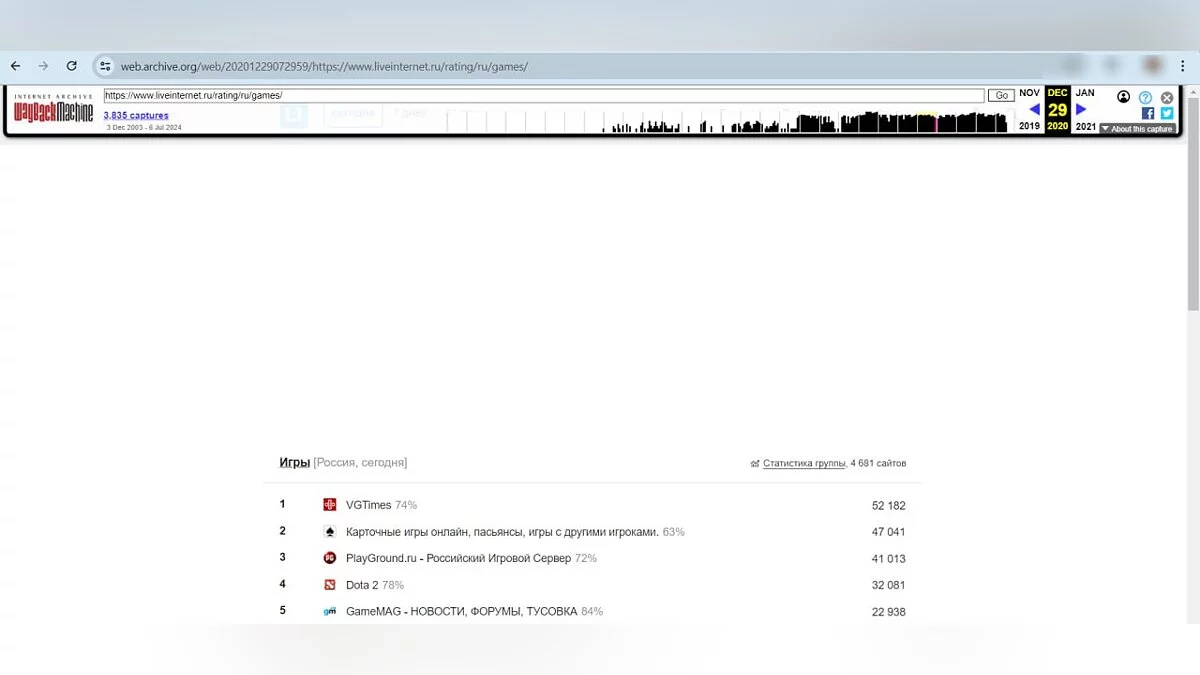
Task: Click PlayGround.ru visitor count 41 013
Action: coord(889,559)
